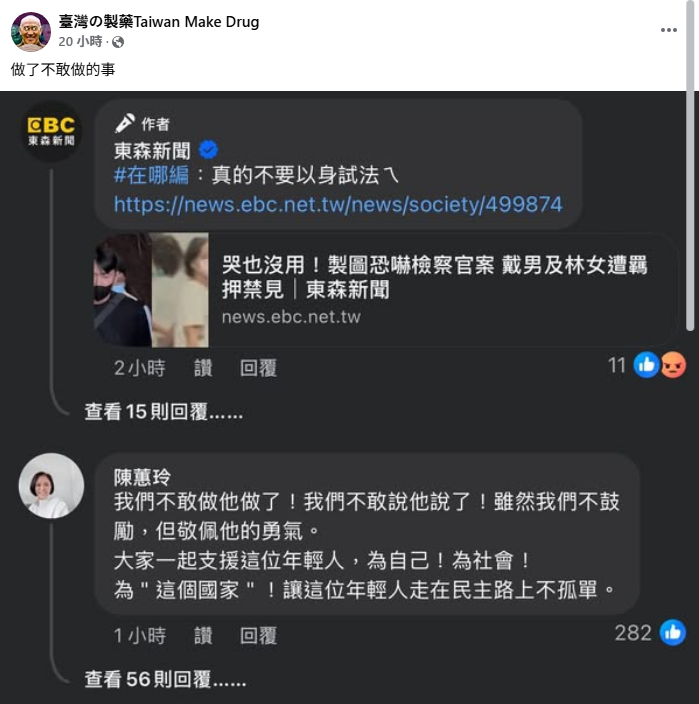
Task: Click the blue verified badge beside 東森新聞
Action: (208, 150)
